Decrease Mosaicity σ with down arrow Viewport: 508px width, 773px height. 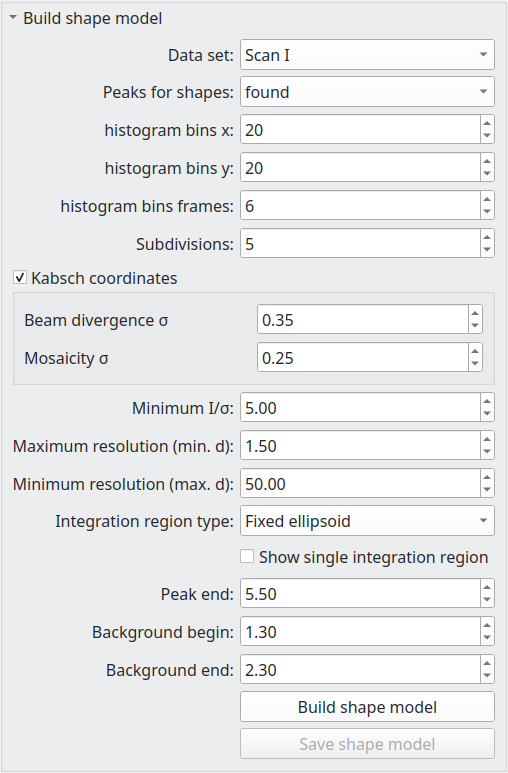[475, 363]
